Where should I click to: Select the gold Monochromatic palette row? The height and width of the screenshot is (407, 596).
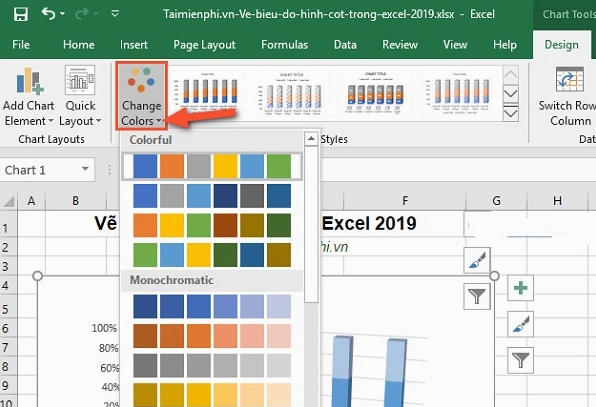pos(212,395)
